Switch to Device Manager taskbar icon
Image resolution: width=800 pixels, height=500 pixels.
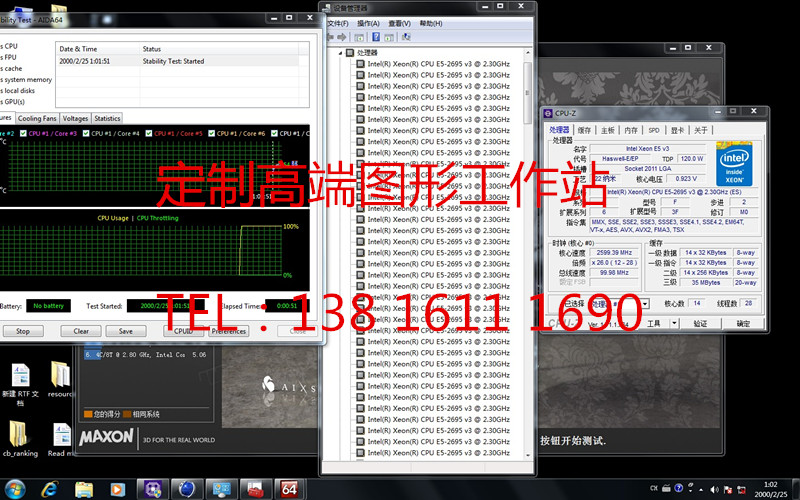coord(222,489)
